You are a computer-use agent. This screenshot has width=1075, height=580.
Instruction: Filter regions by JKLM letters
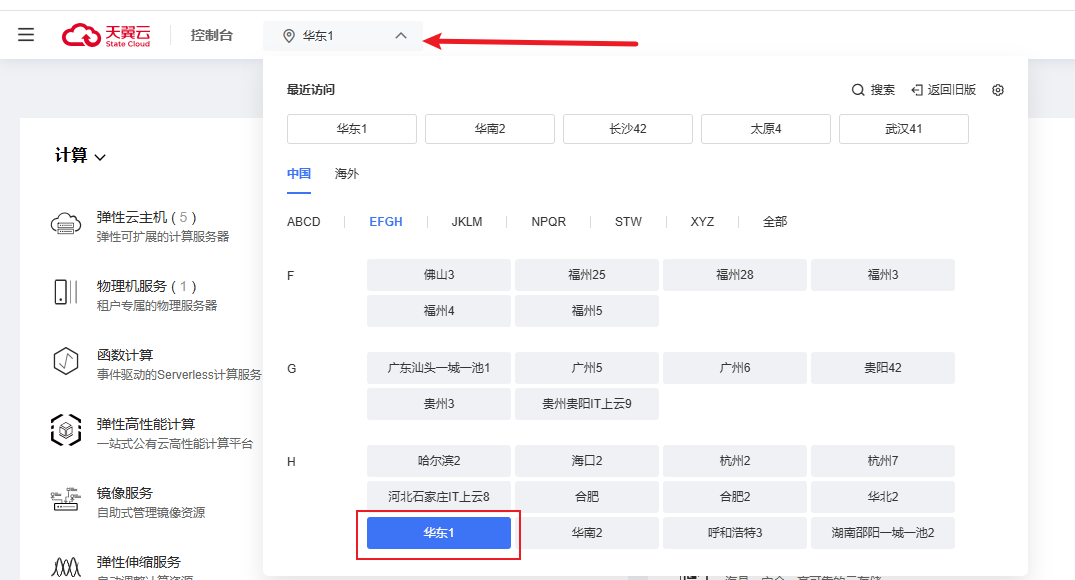(x=466, y=222)
